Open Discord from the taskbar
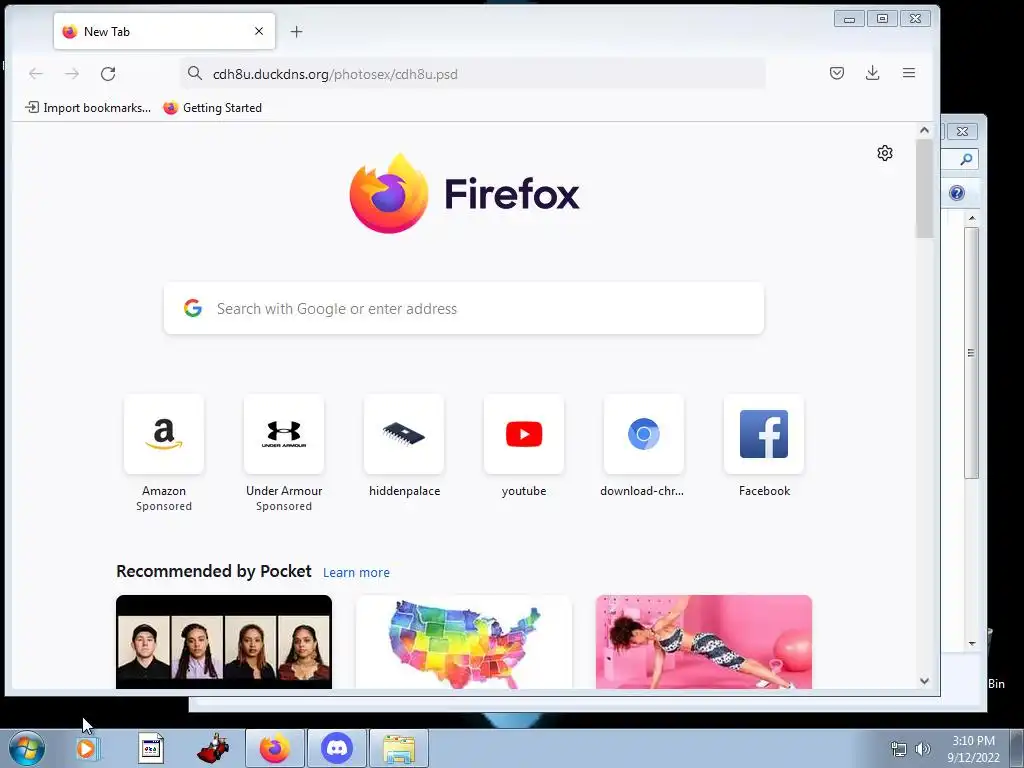 (337, 748)
